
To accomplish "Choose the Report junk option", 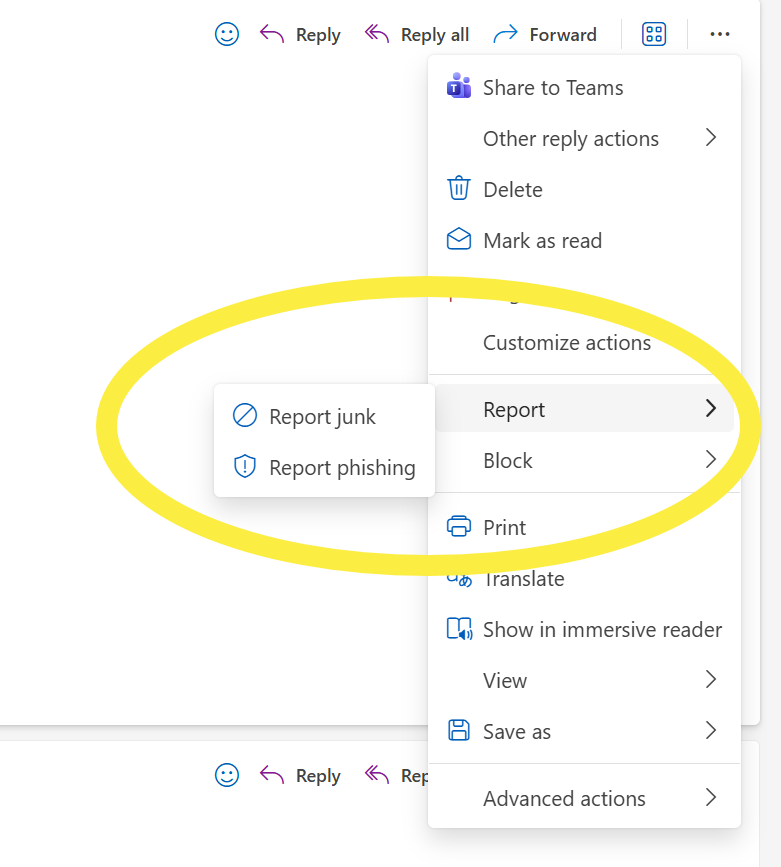I will tap(322, 416).
